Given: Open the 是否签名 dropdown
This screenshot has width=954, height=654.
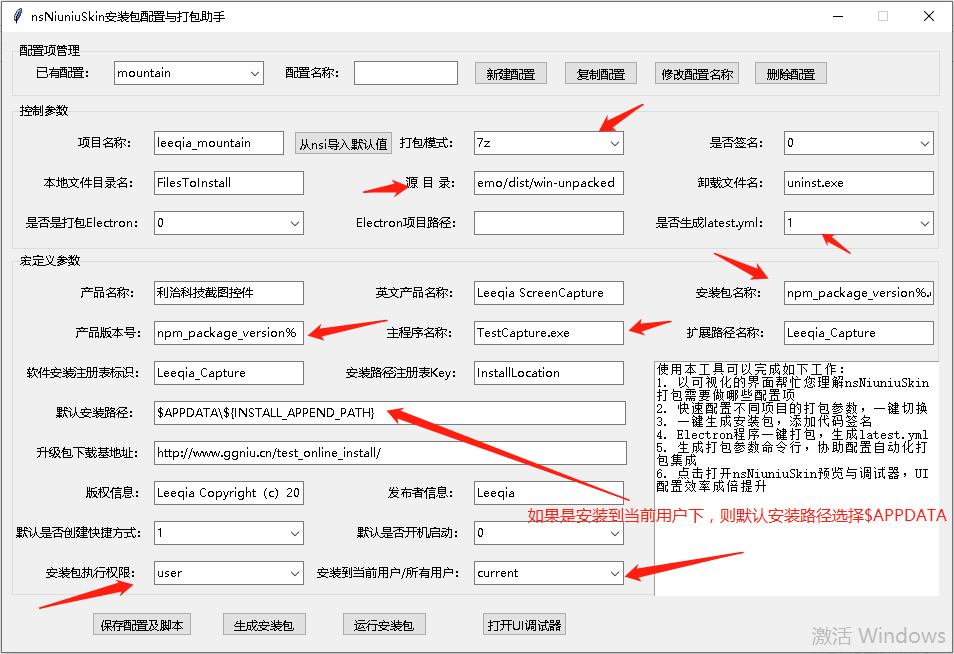Looking at the screenshot, I should [x=858, y=143].
